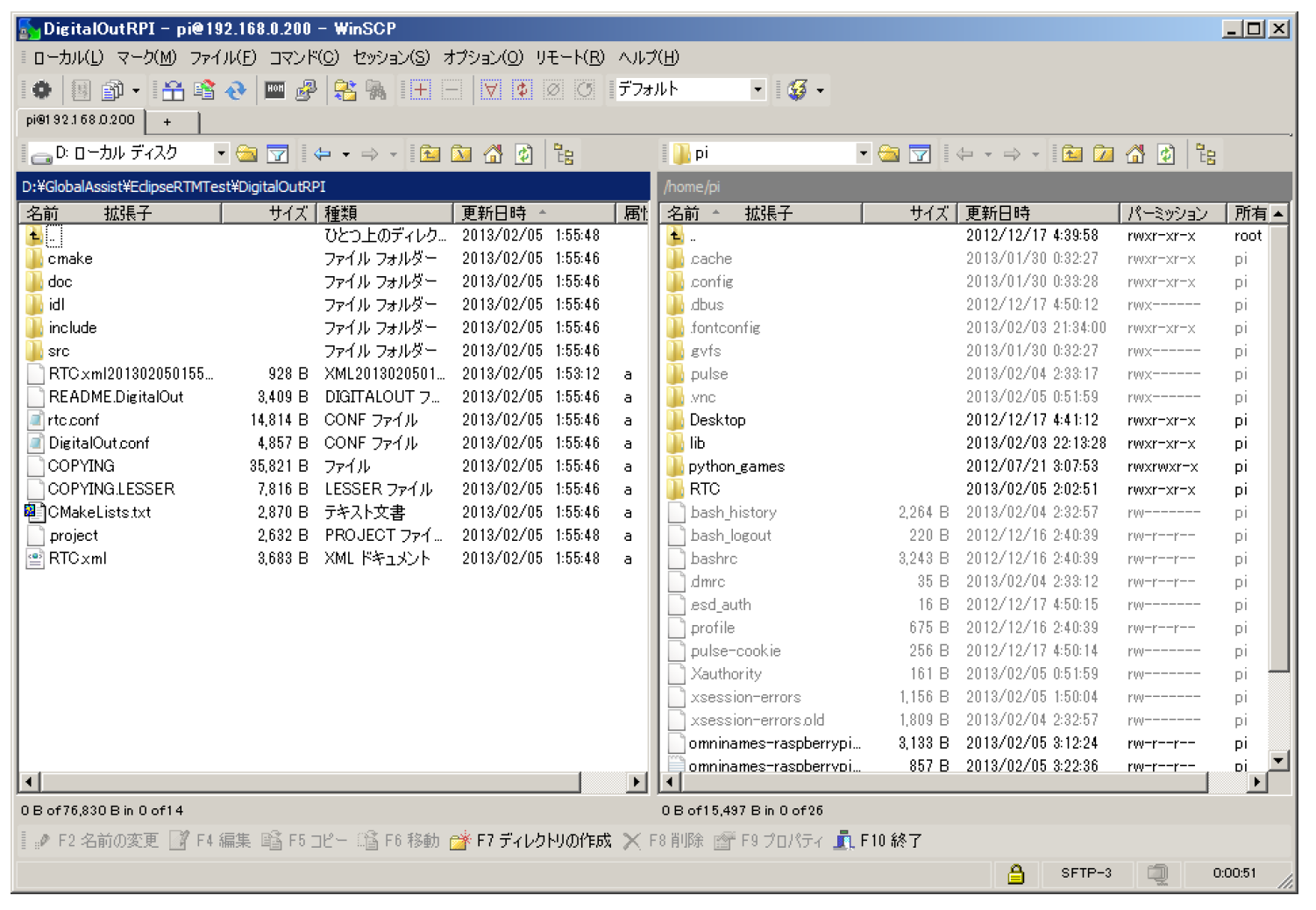Go to local home directory icon
Viewport: 1316px width, 910px height.
coord(493,154)
